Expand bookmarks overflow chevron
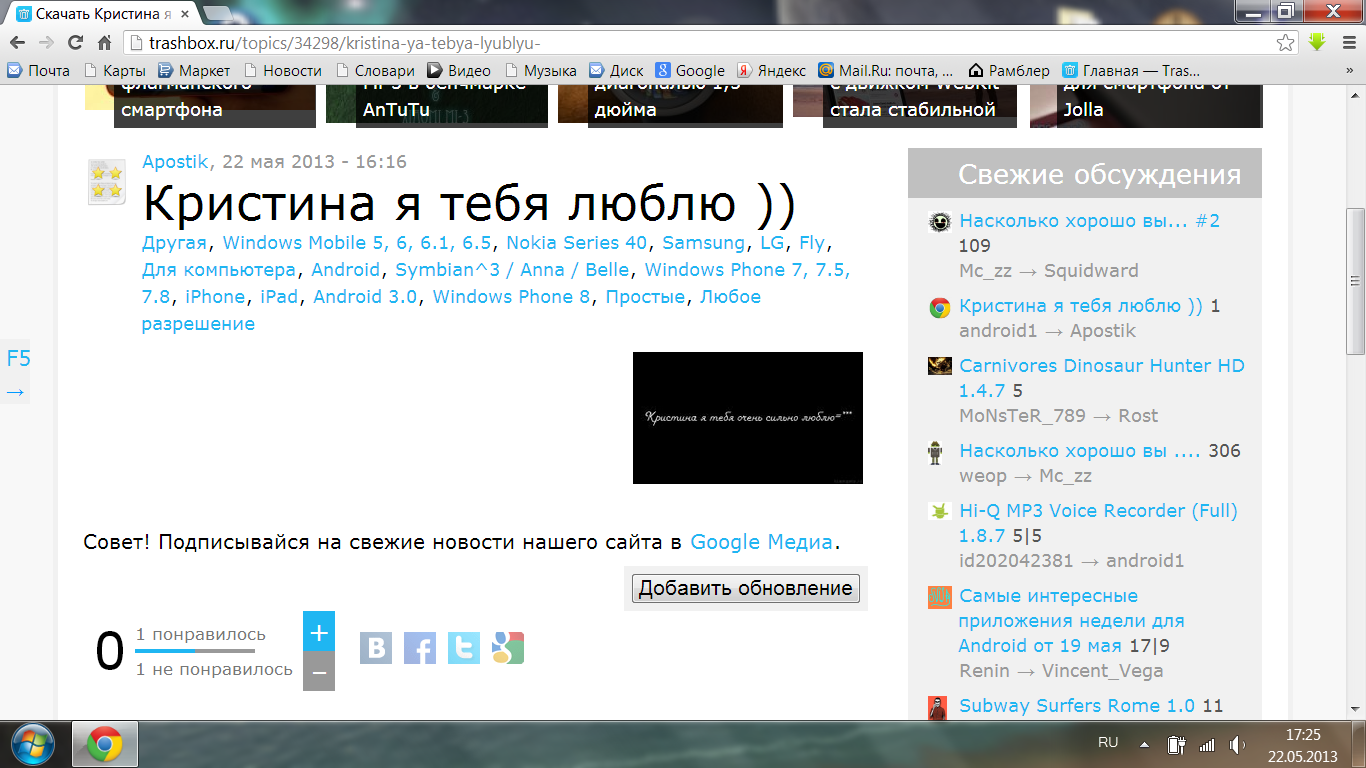This screenshot has width=1366, height=768. (1346, 71)
